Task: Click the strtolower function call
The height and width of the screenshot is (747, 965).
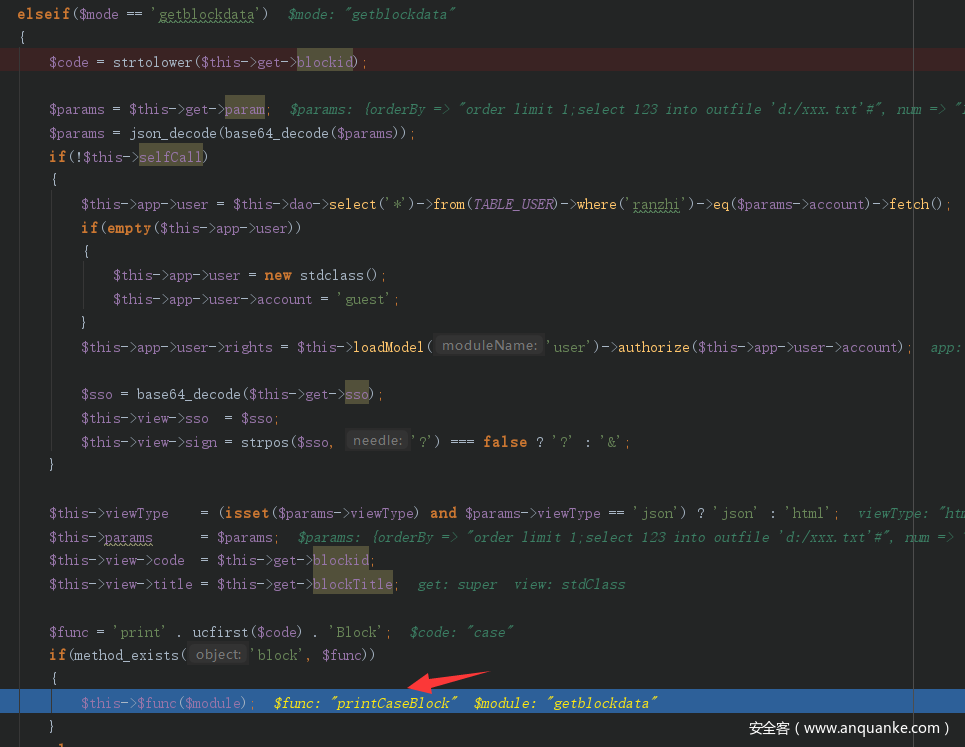Action: (x=152, y=62)
